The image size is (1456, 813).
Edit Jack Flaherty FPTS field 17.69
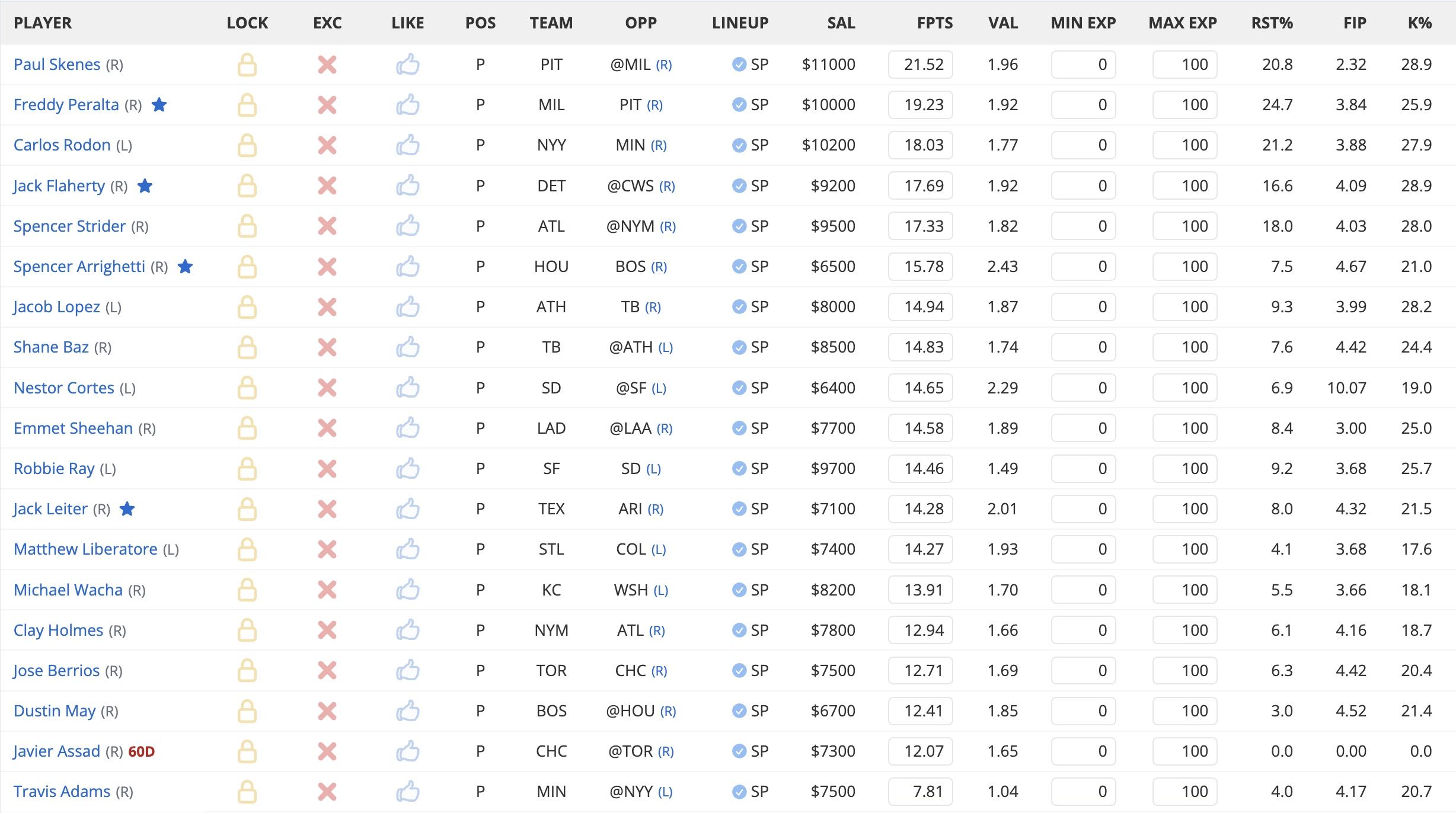coord(921,186)
